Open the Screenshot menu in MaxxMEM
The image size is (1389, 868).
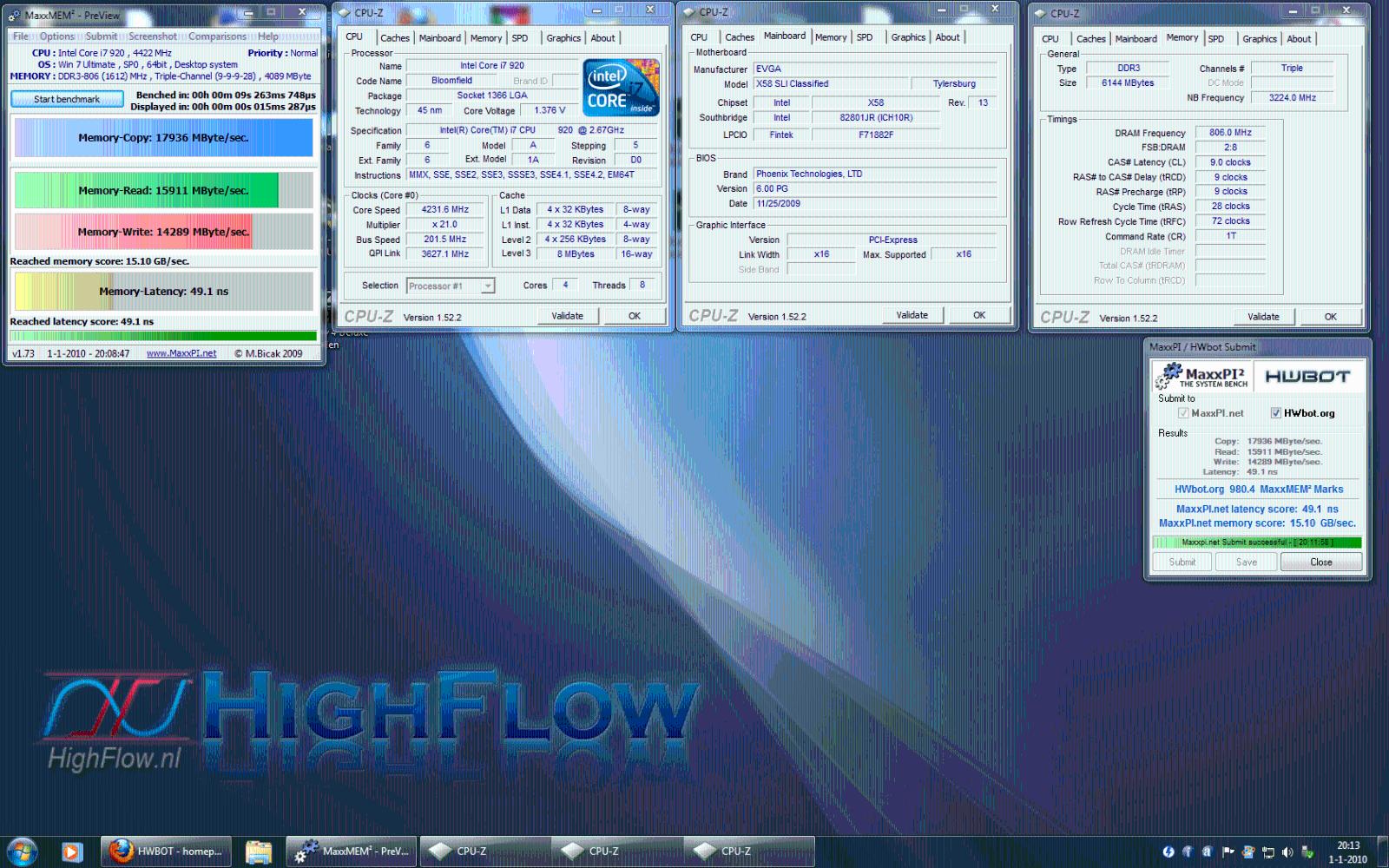[x=153, y=36]
